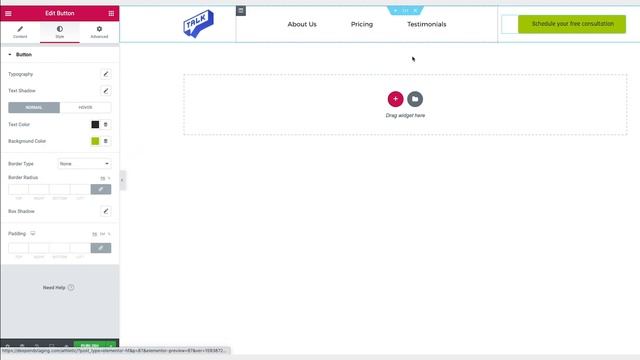Select em unit for Padding

(102, 234)
